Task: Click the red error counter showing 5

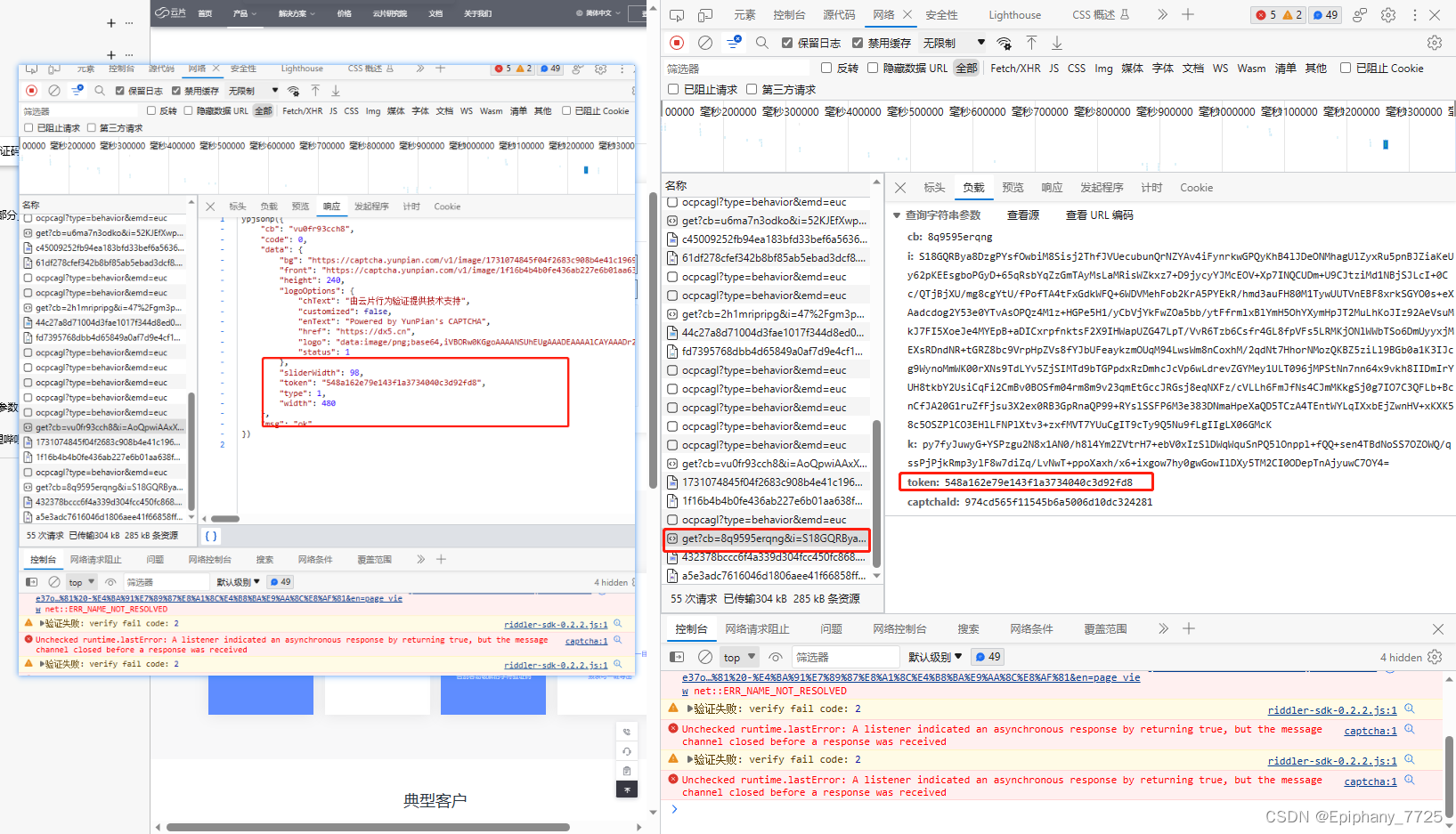Action: click(1266, 15)
